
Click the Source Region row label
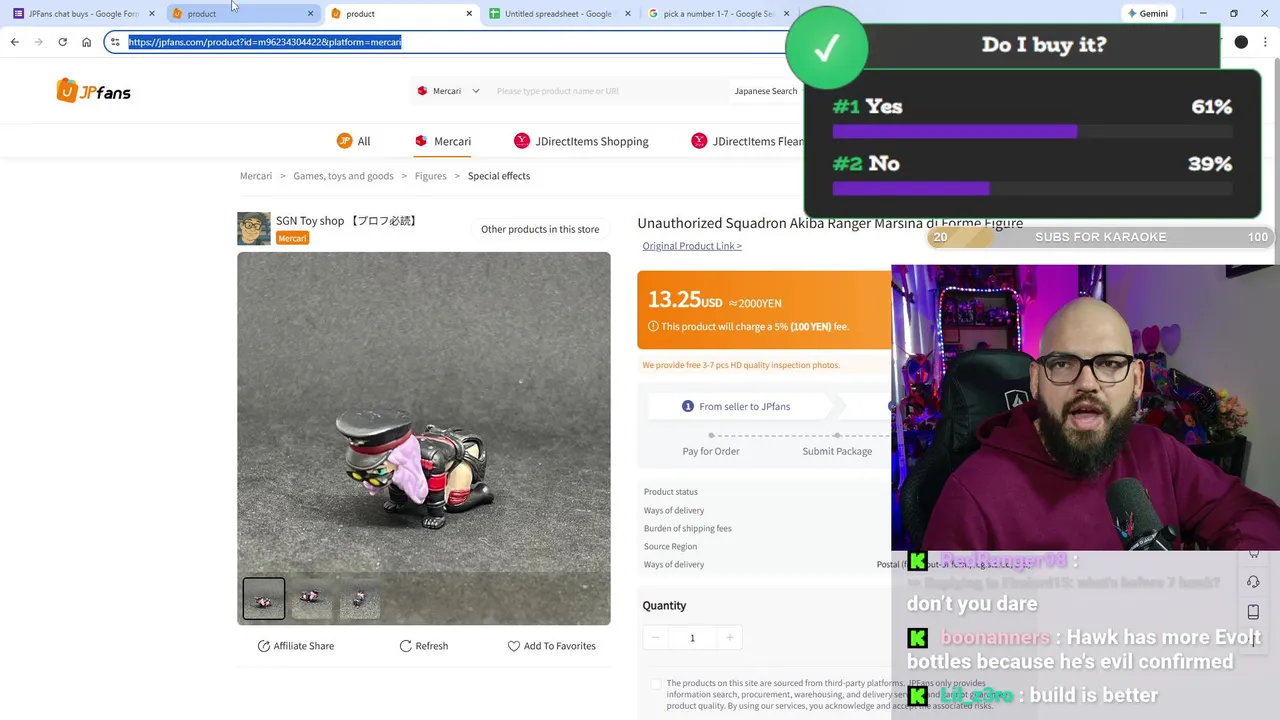point(670,546)
